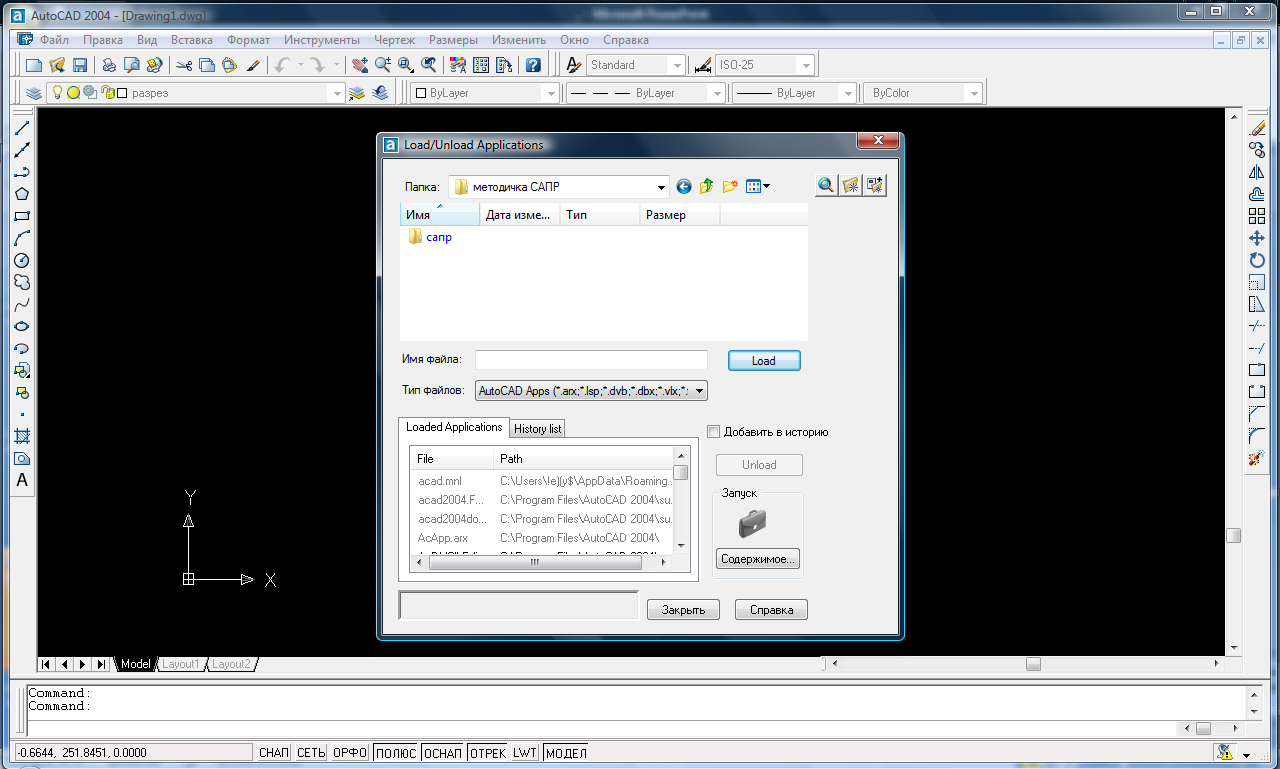Select the Spline tool
The height and width of the screenshot is (769, 1280).
[22, 304]
